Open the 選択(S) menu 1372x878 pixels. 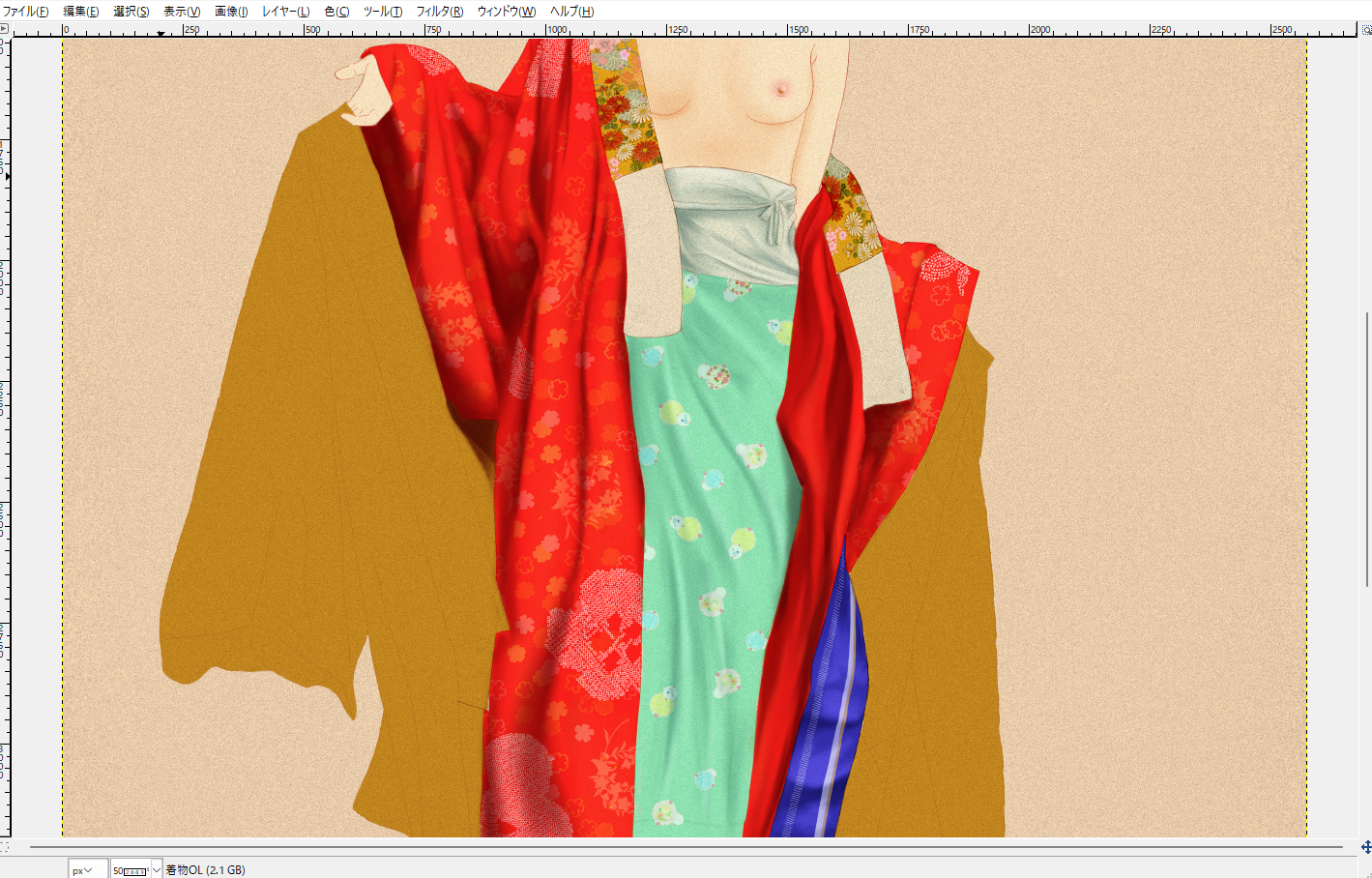pyautogui.click(x=131, y=12)
